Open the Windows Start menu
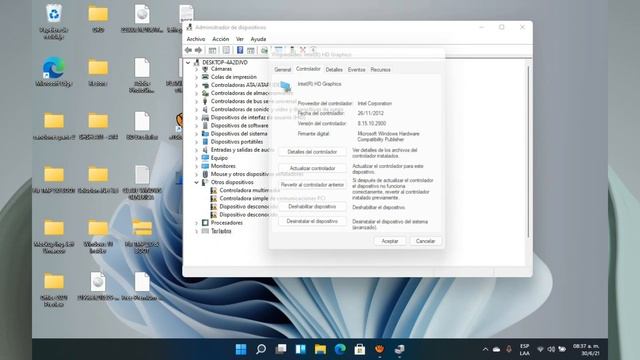 (x=241, y=349)
